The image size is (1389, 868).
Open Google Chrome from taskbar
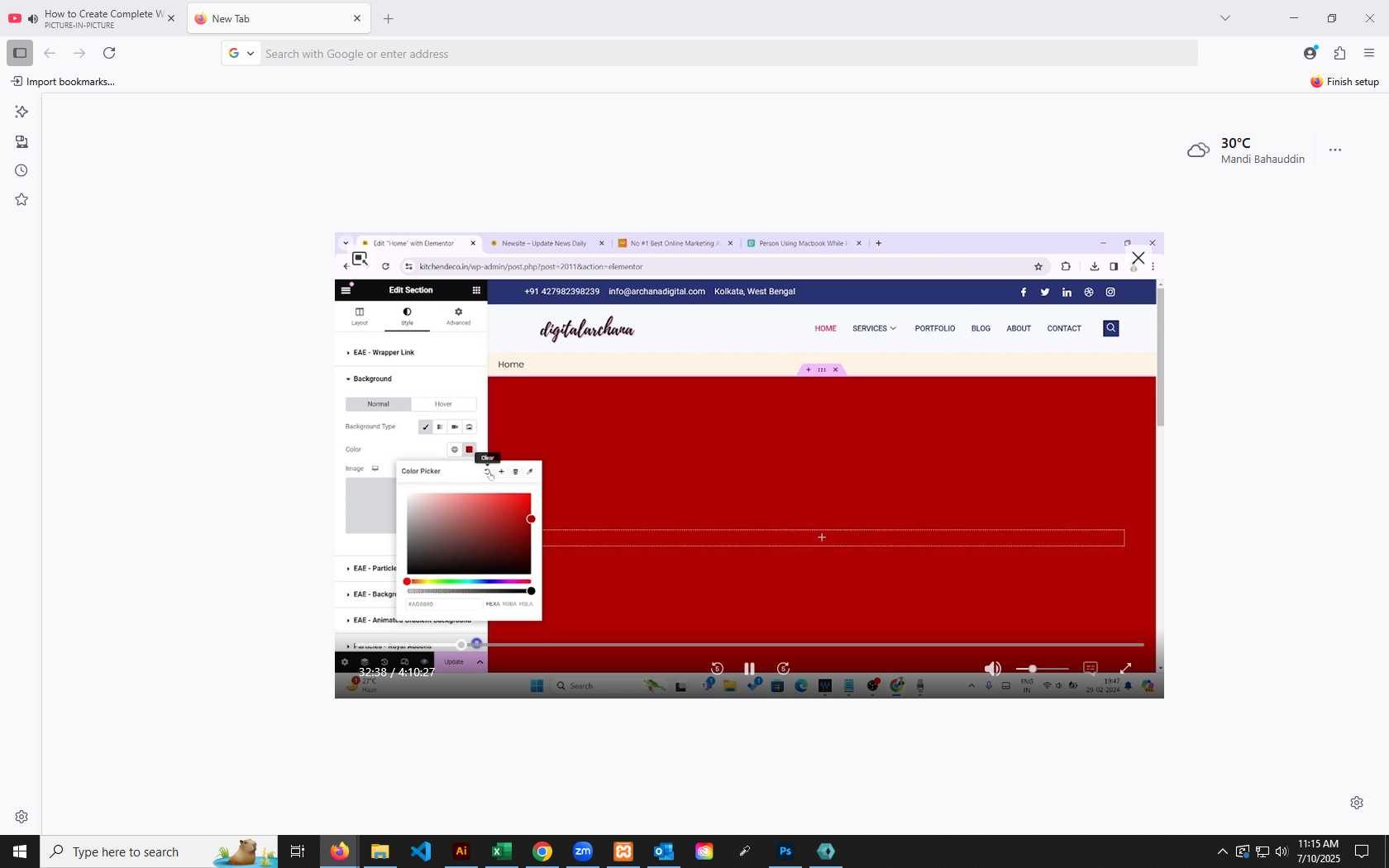tap(542, 851)
